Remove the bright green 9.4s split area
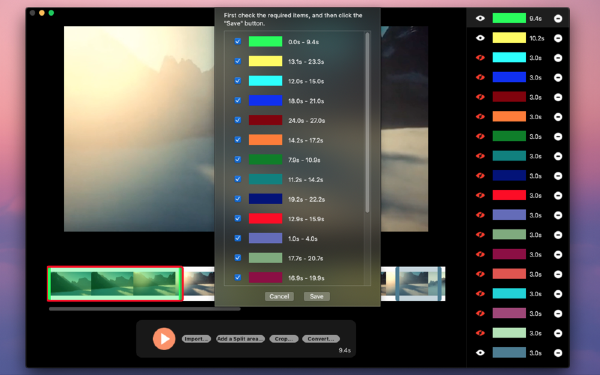Viewport: 600px width, 375px height. tap(558, 18)
